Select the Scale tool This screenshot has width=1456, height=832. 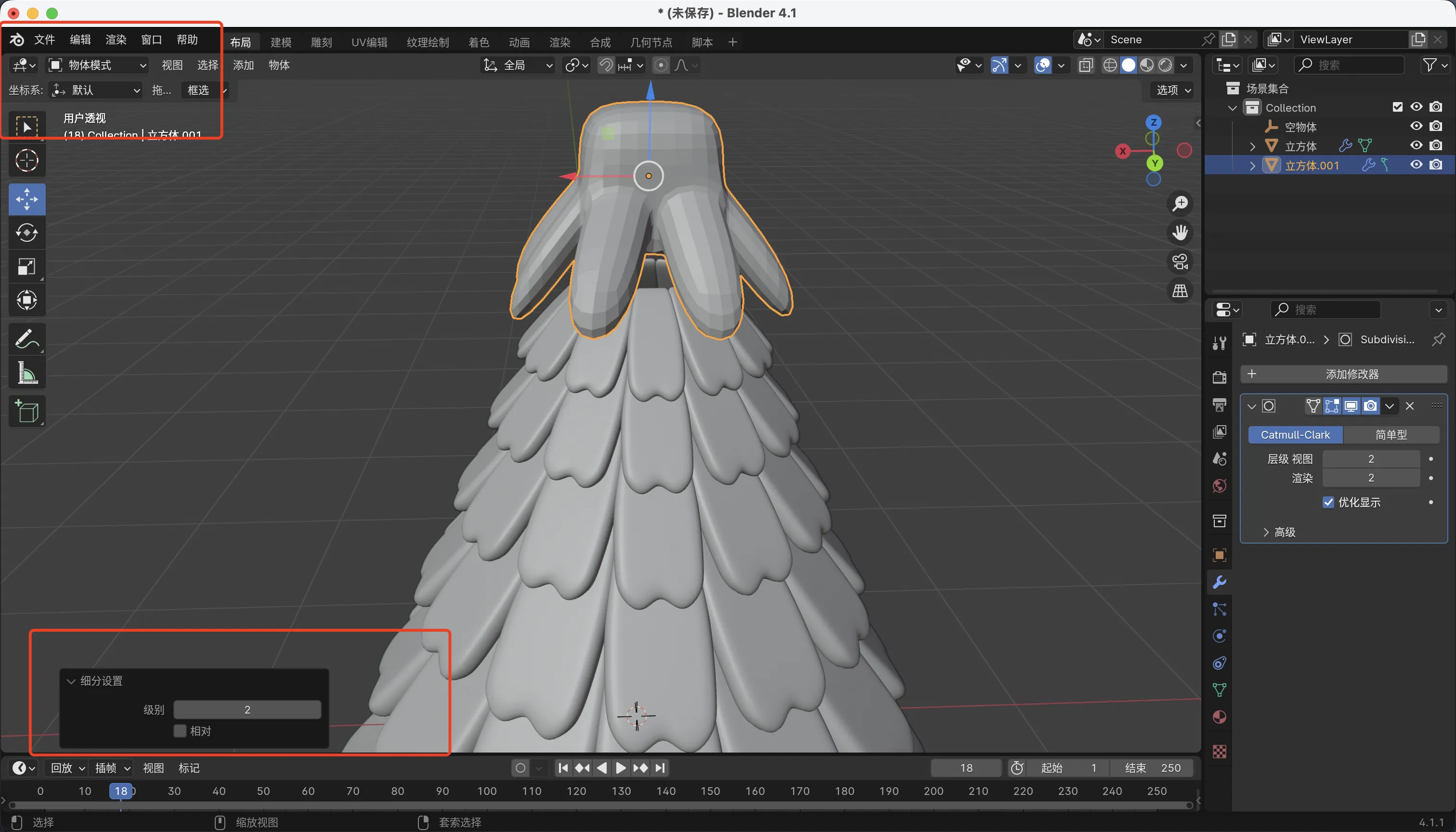coord(27,266)
